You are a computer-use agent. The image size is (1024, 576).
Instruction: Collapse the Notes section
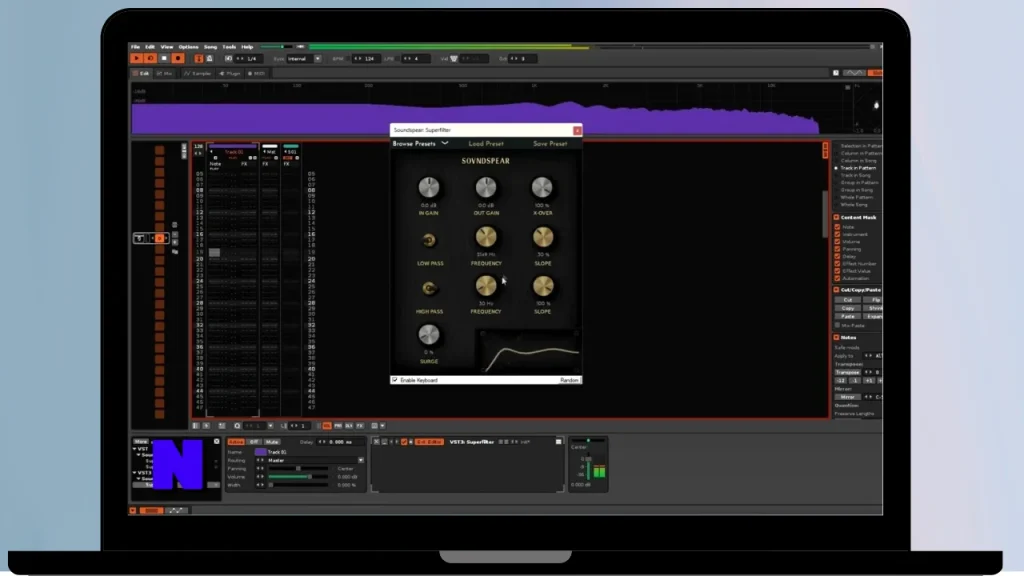pyautogui.click(x=837, y=338)
